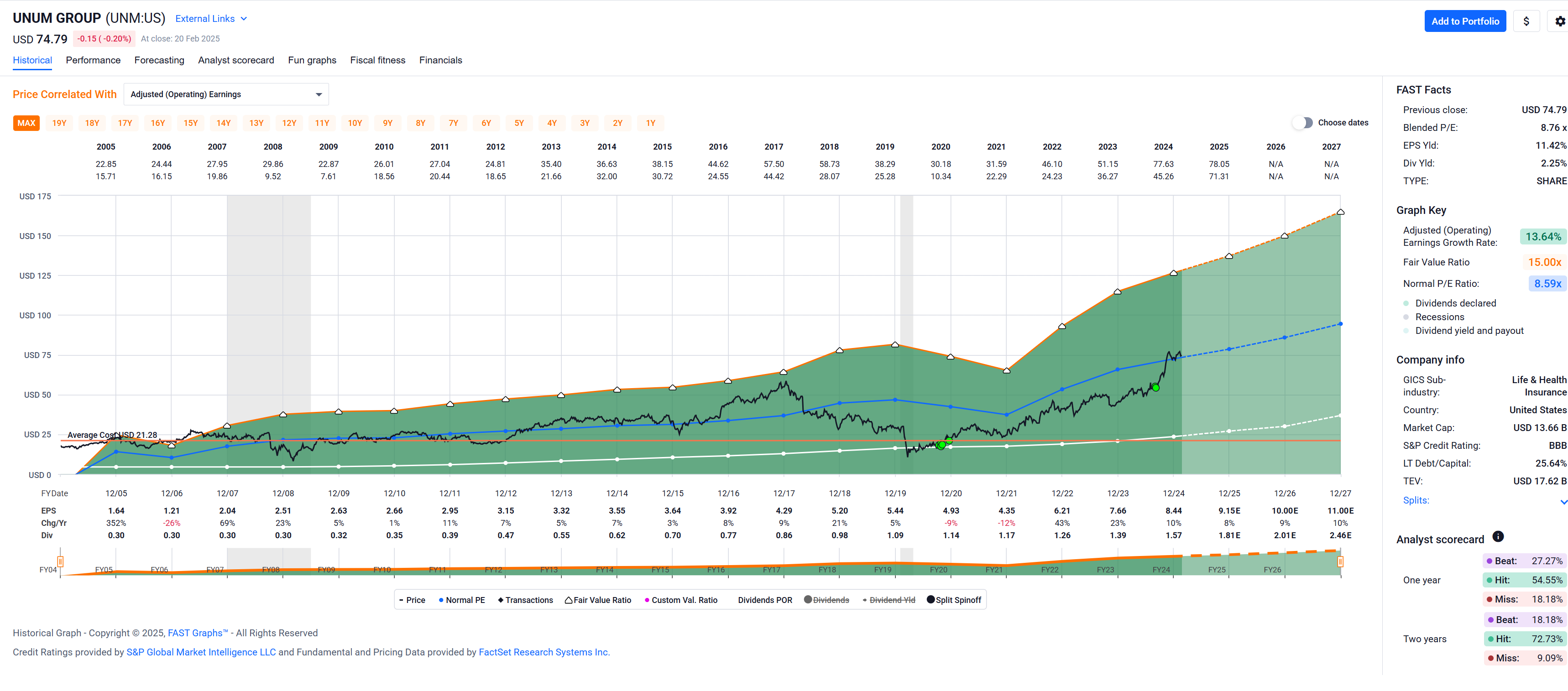1568x691 pixels.
Task: Click the Market Cap USD 13.66 B value
Action: coord(1539,428)
